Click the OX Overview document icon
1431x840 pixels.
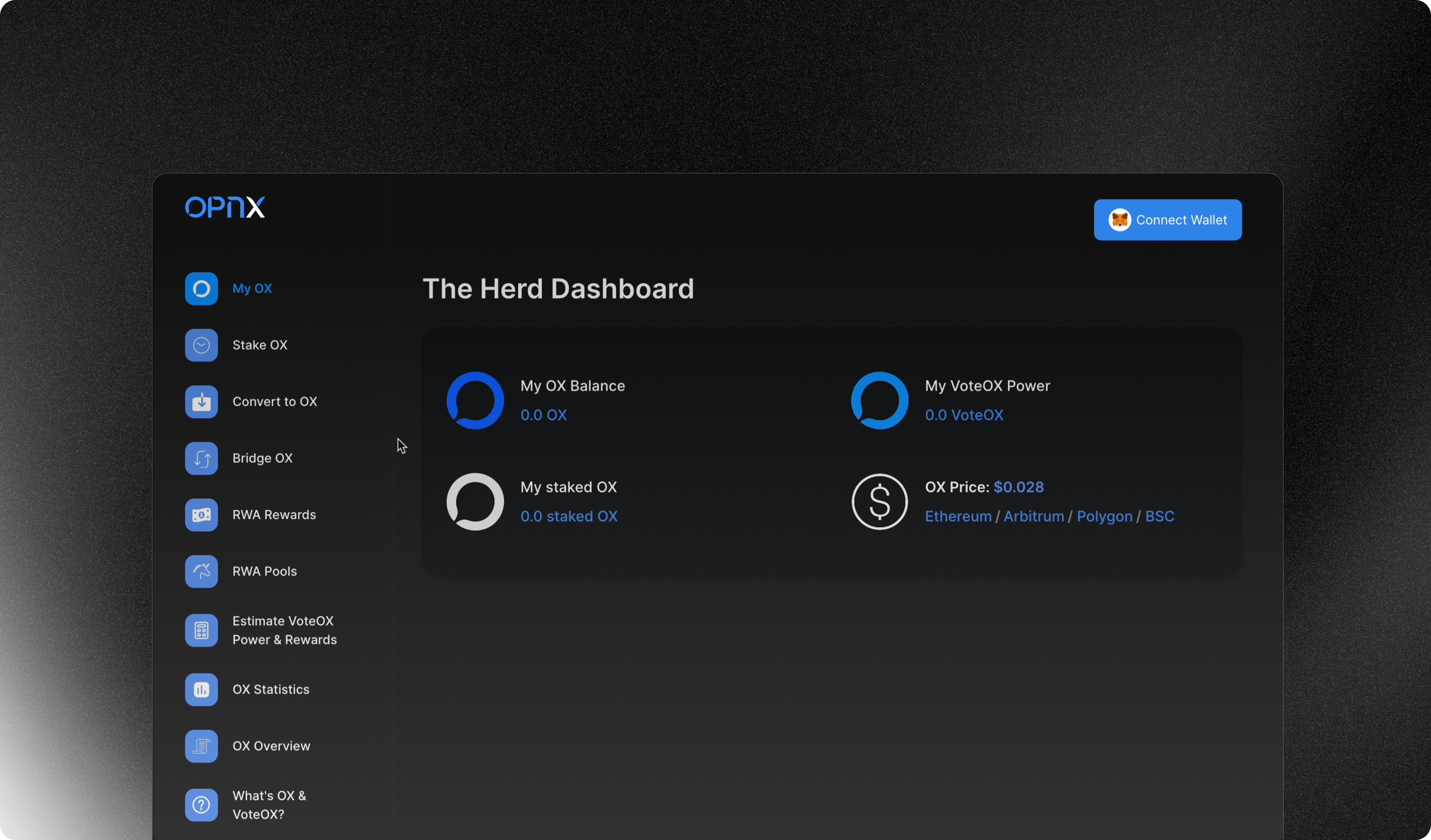[x=201, y=746]
